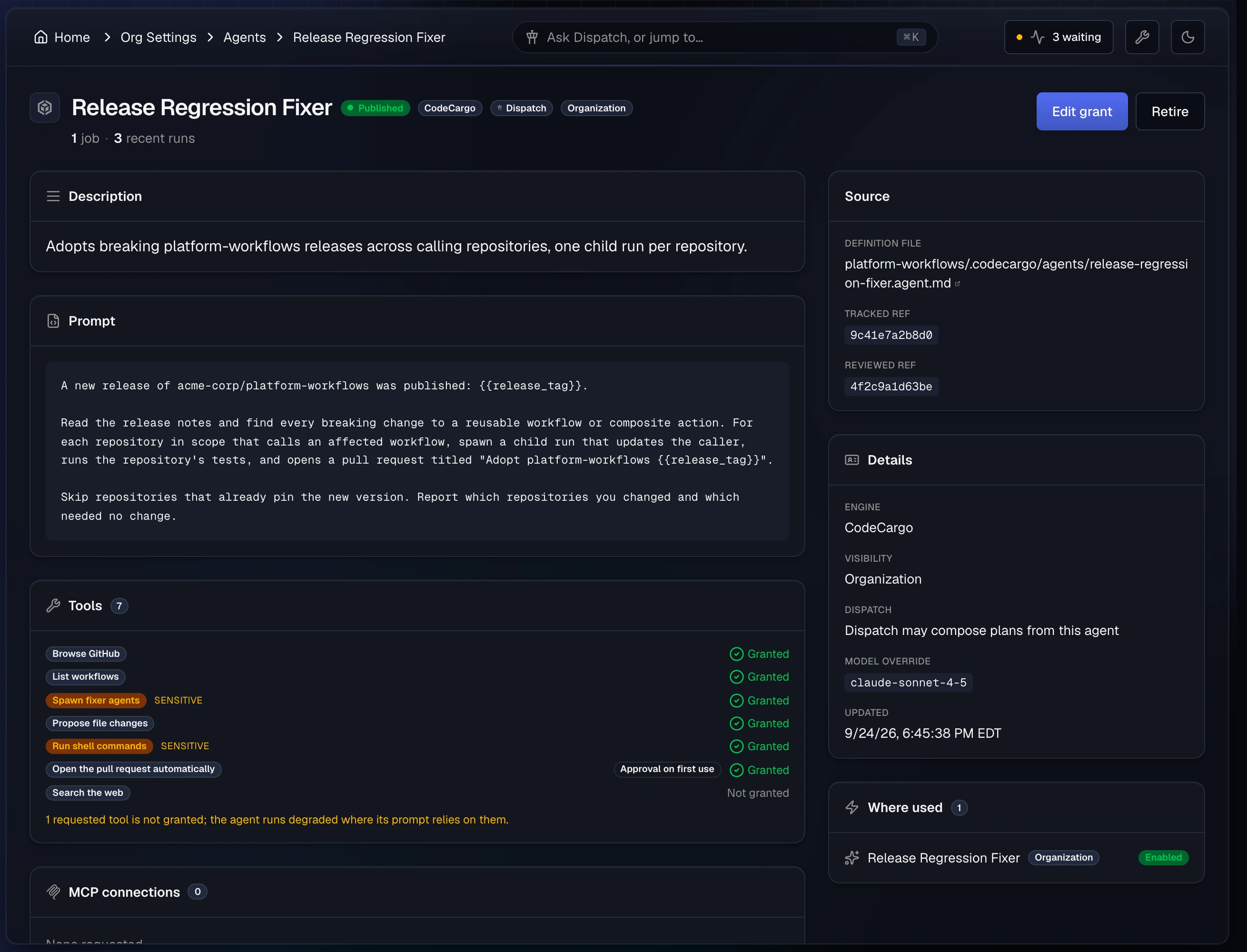
Task: Click the sparkle icon beside Release Regression Fixer job
Action: coord(851,857)
